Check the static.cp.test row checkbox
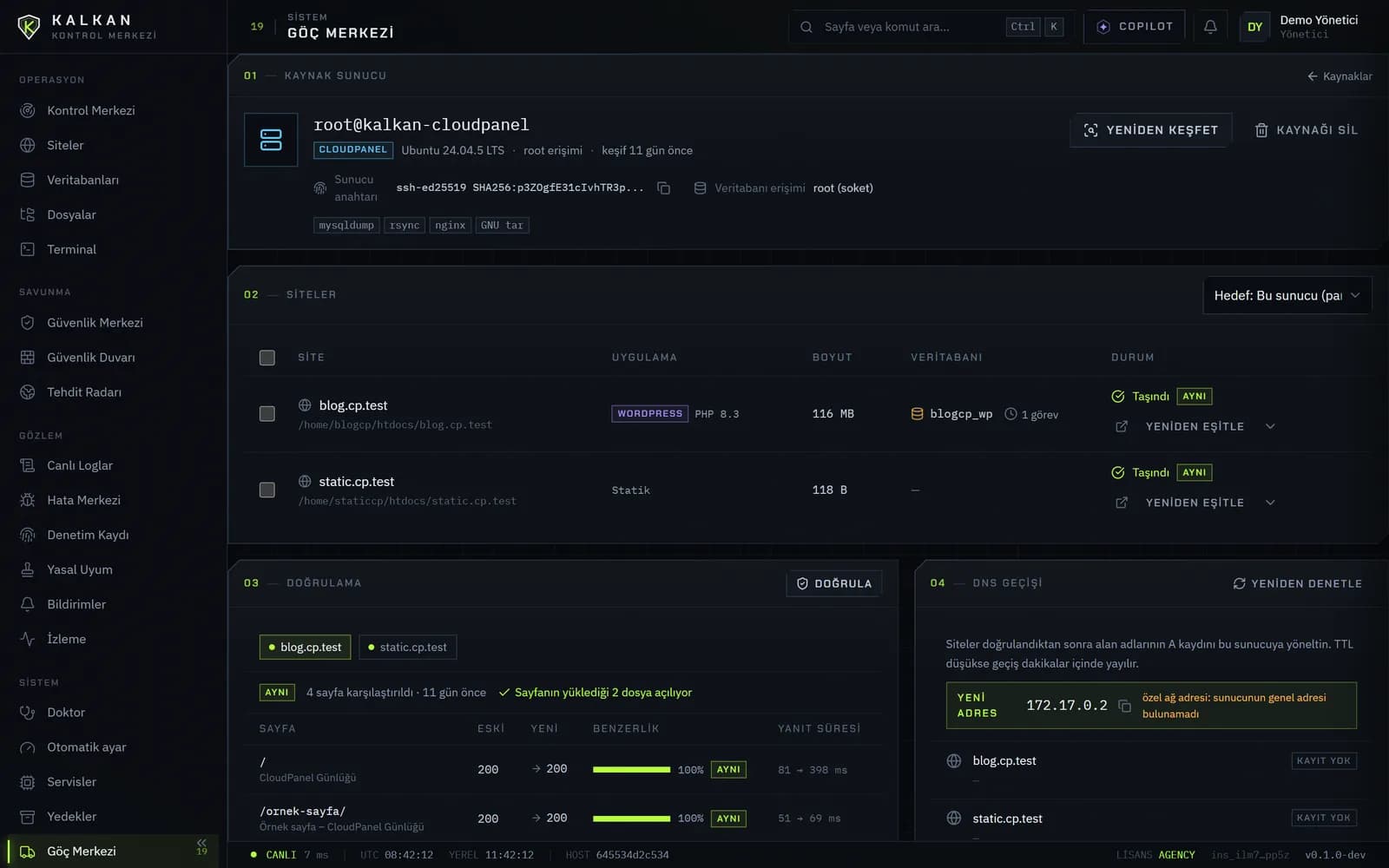1389x868 pixels. tap(267, 490)
